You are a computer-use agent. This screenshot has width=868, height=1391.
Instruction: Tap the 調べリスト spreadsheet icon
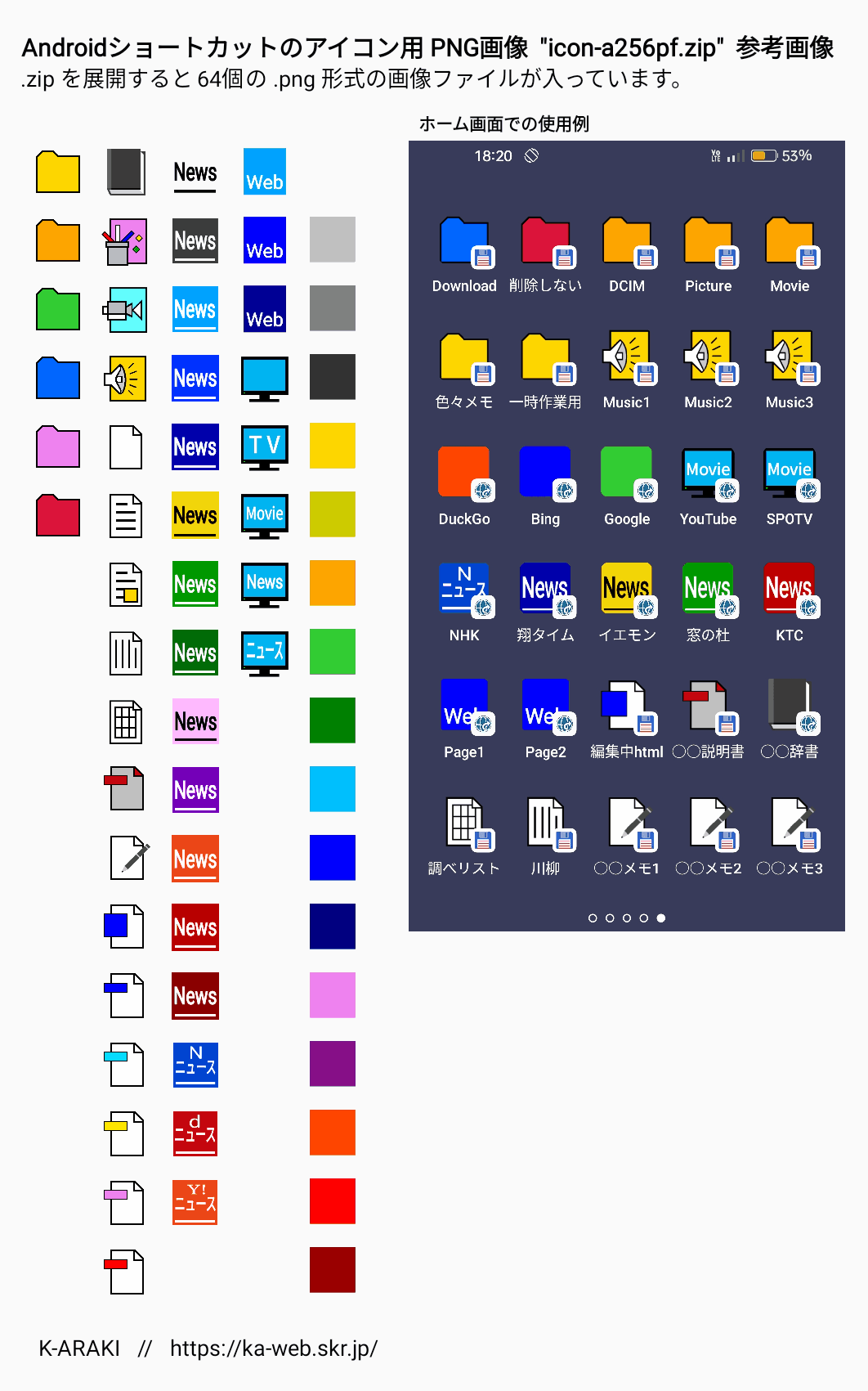point(464,823)
